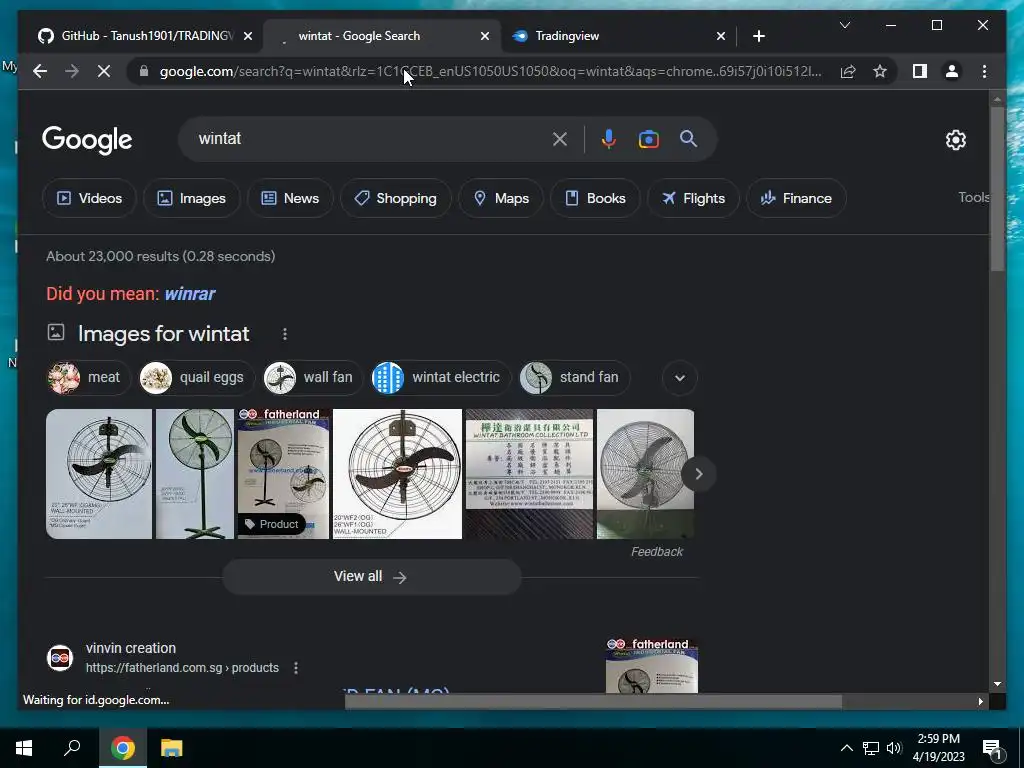Click the URL address bar
The width and height of the screenshot is (1024, 768).
pyautogui.click(x=490, y=71)
